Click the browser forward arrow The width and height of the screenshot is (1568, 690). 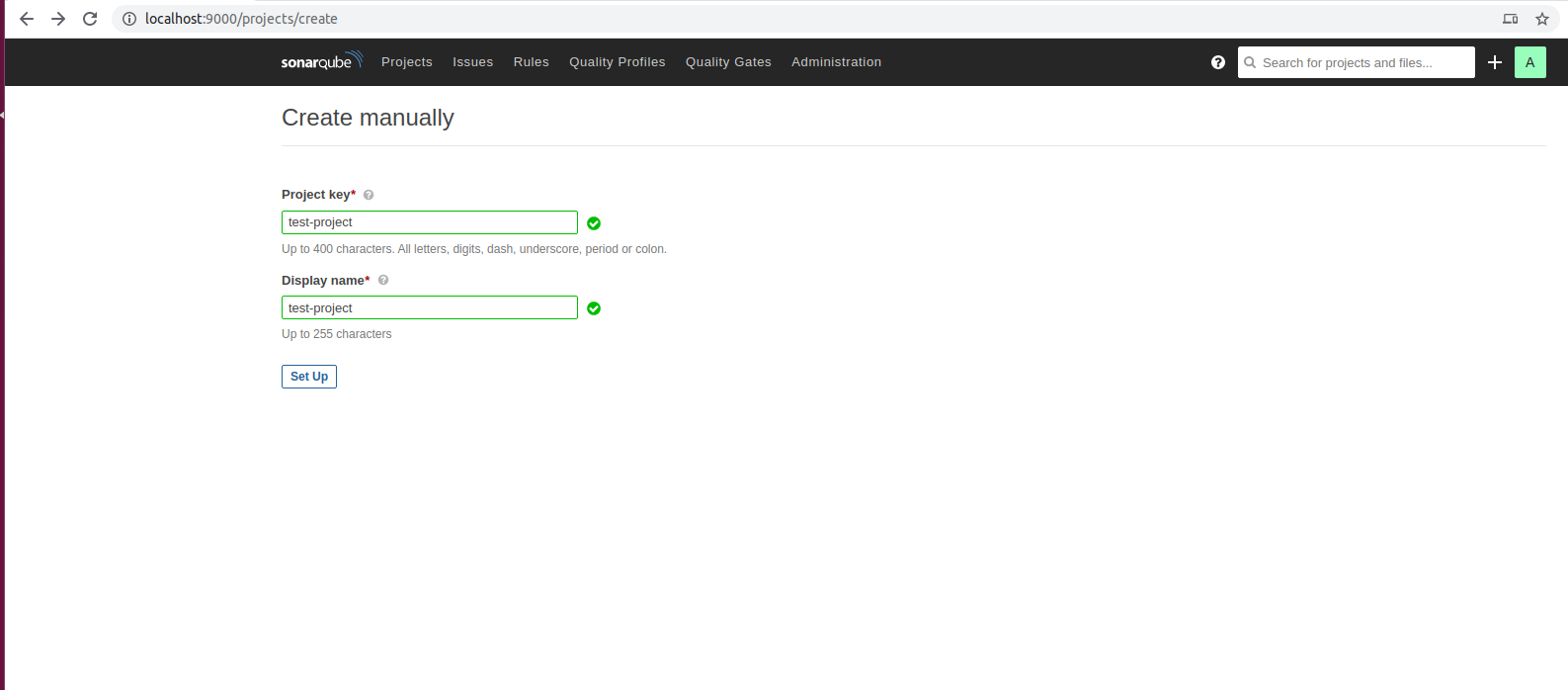58,19
